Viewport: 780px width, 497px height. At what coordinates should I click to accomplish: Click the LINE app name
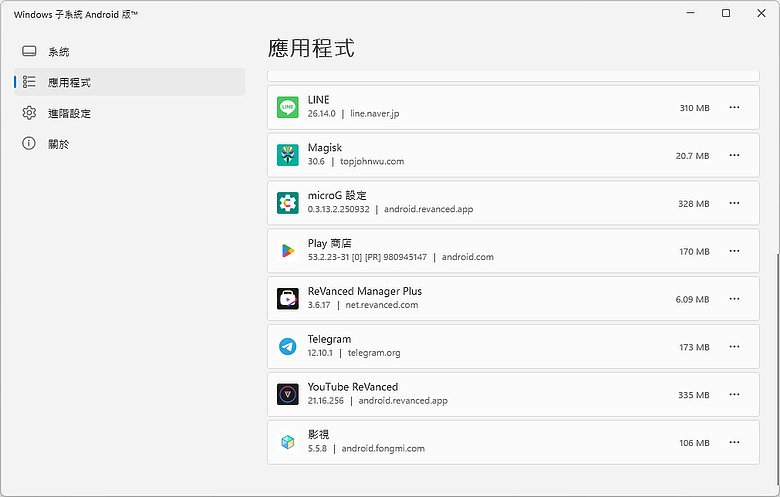pyautogui.click(x=318, y=100)
